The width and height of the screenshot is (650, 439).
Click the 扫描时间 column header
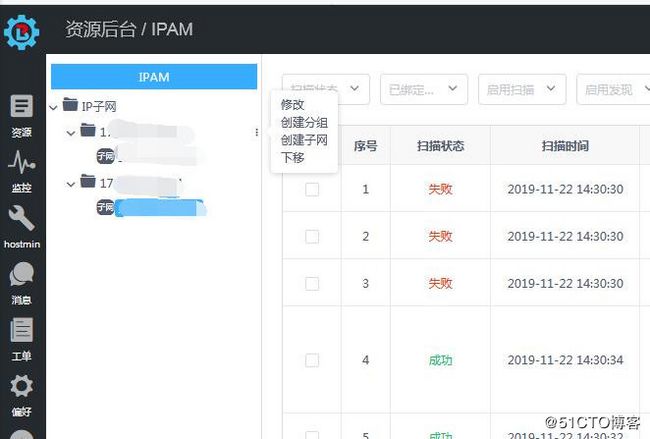tap(565, 146)
